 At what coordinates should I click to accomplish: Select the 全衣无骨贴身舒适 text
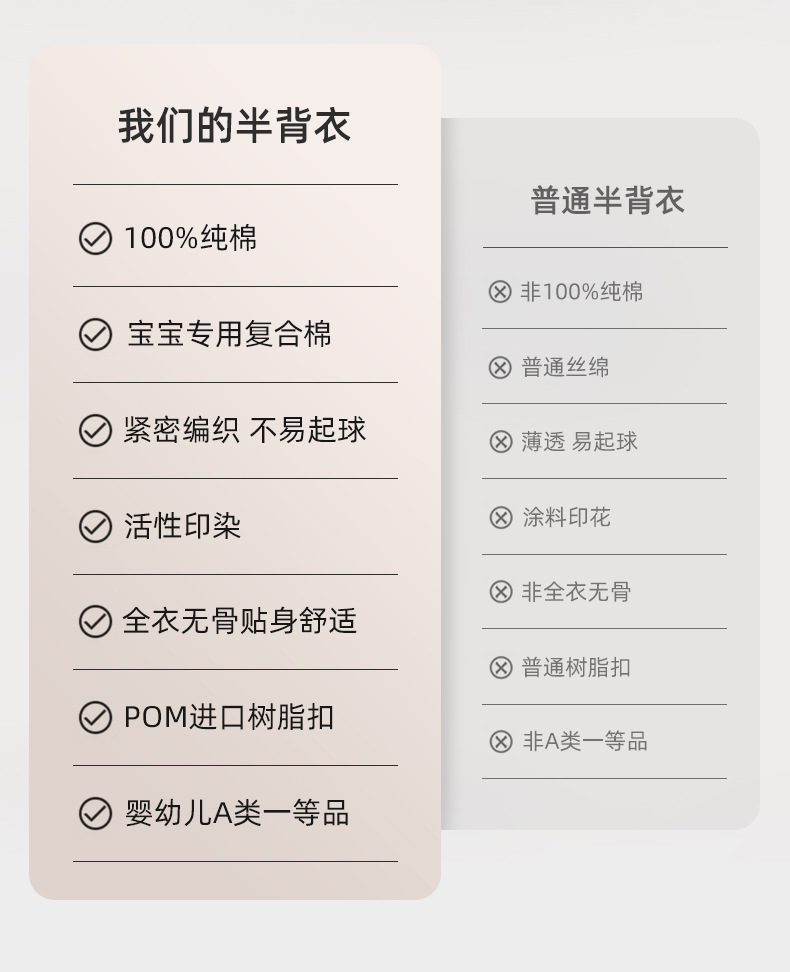240,621
